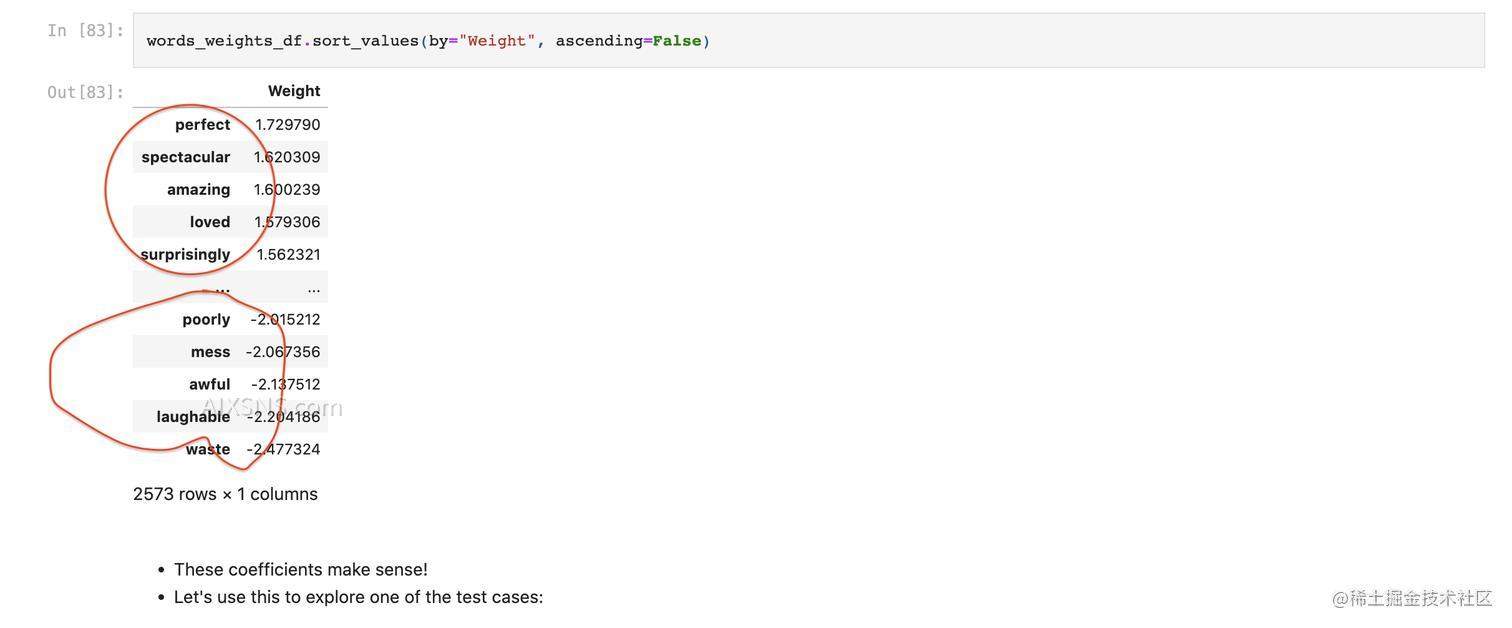The image size is (1512, 628).
Task: Click the 'explore one of the test cases' bullet
Action: [x=358, y=597]
